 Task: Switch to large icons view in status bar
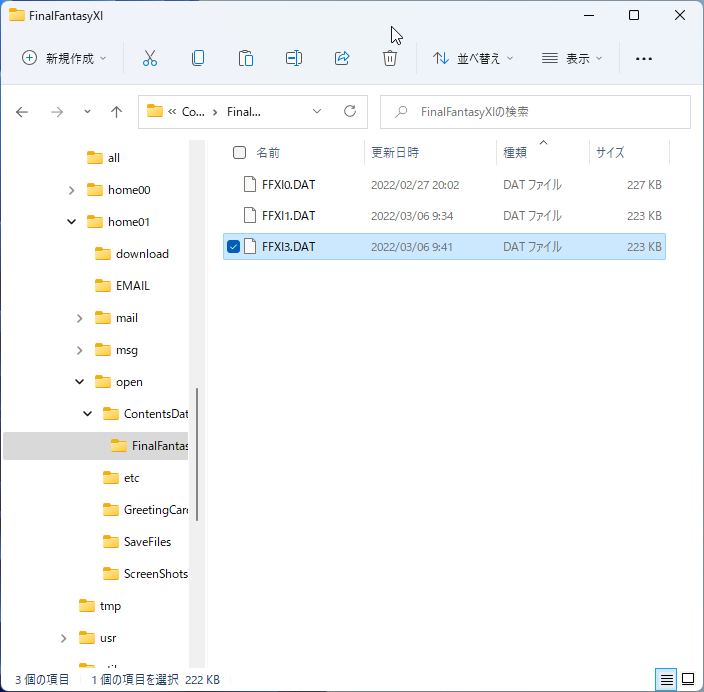point(688,679)
